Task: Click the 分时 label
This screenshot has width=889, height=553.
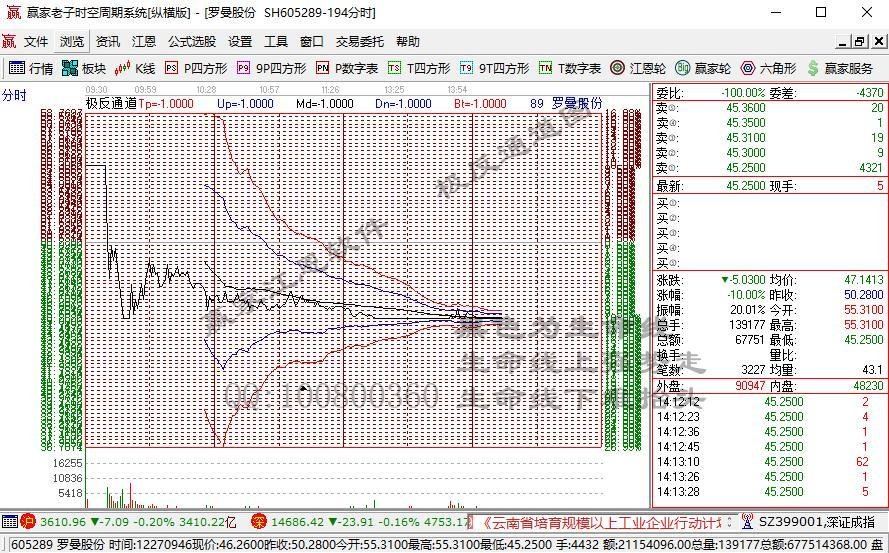Action: [14, 95]
